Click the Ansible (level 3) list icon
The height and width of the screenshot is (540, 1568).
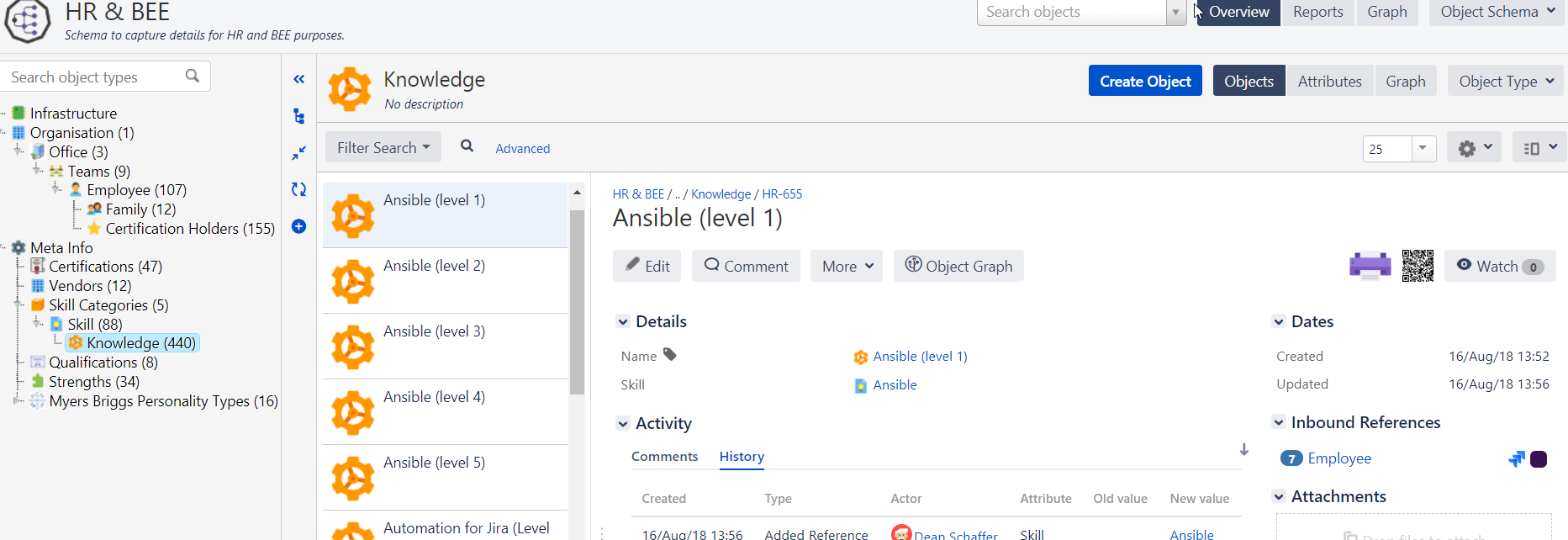[352, 347]
